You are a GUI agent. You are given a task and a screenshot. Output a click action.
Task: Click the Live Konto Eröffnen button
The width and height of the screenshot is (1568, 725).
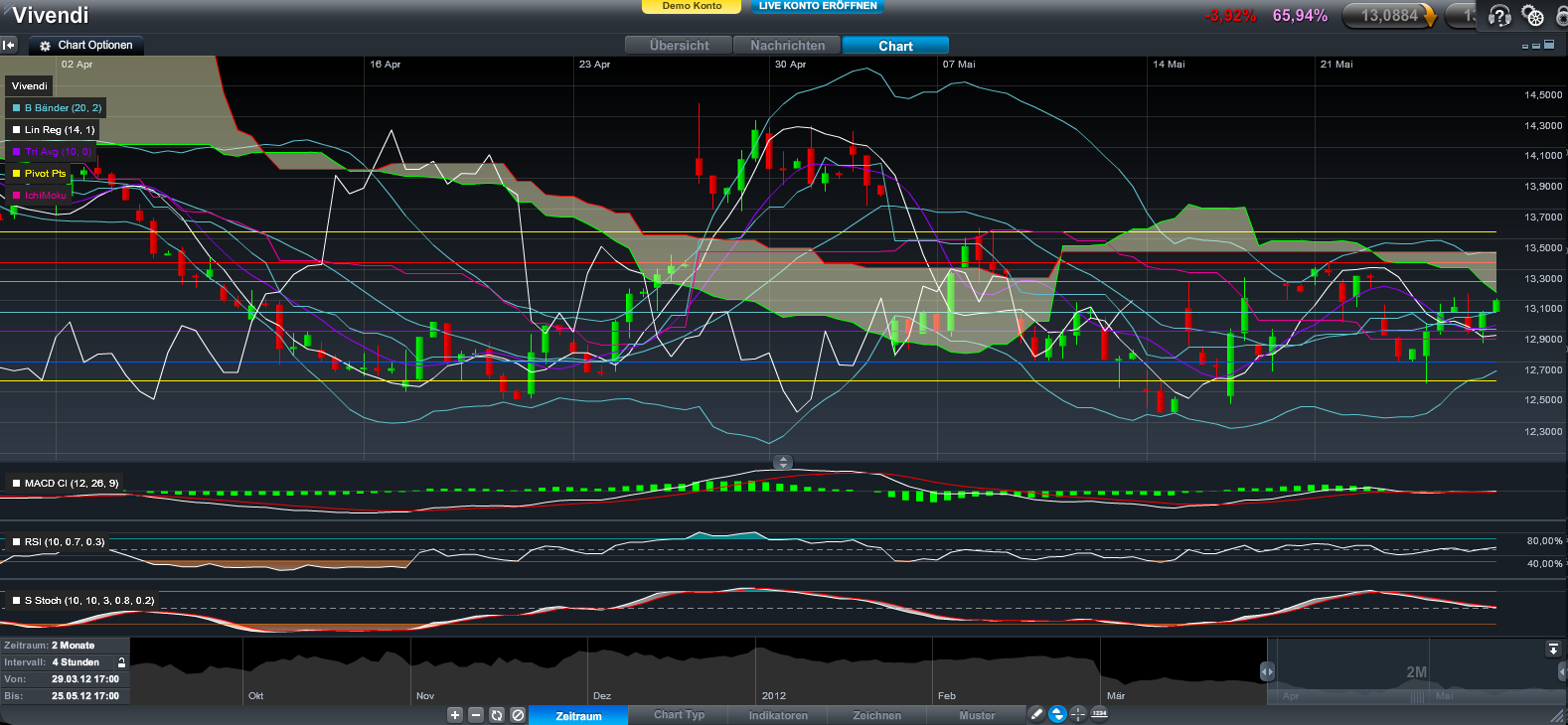[x=817, y=6]
